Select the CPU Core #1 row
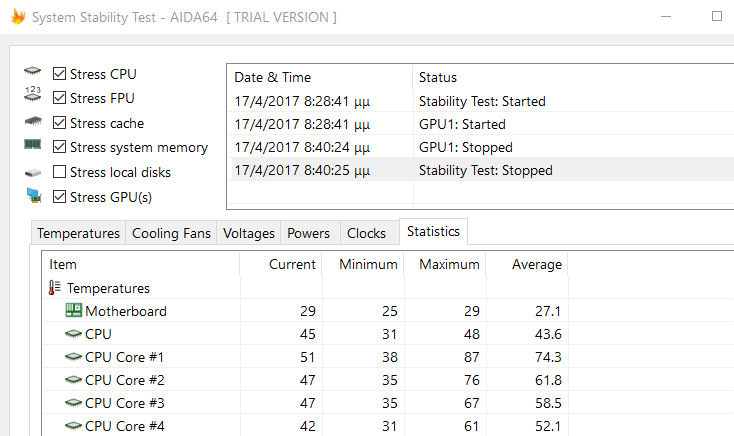 (x=388, y=357)
